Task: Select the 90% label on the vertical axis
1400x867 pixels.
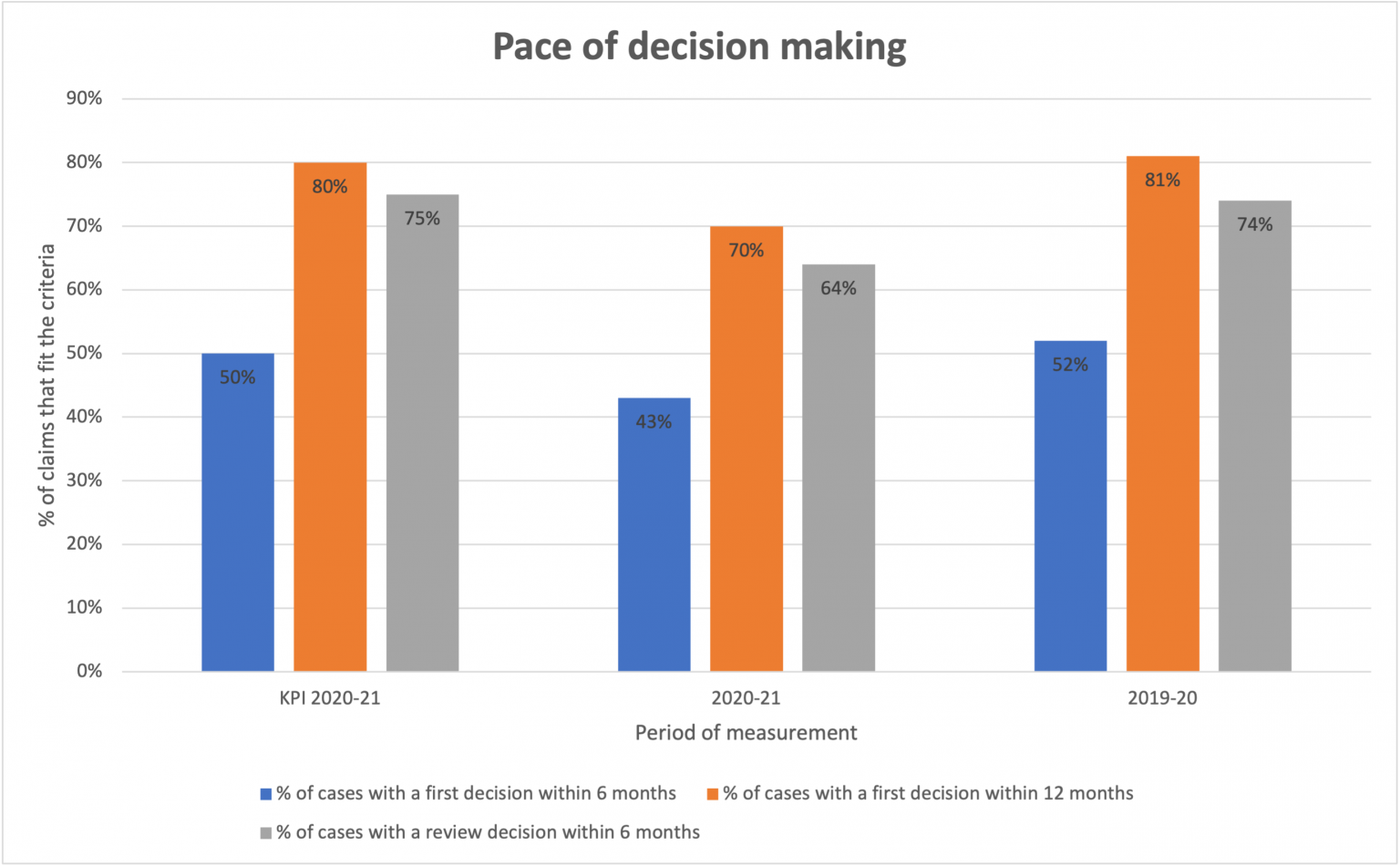Action: [x=85, y=98]
